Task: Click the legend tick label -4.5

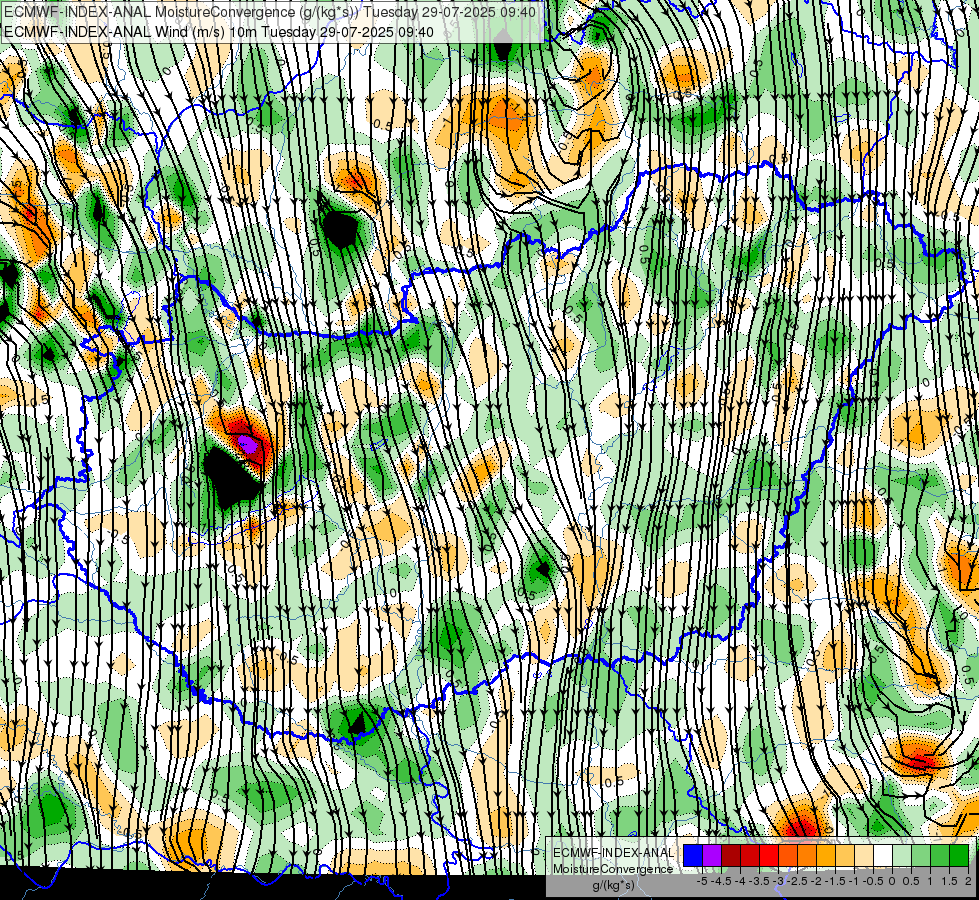Action: tap(721, 881)
